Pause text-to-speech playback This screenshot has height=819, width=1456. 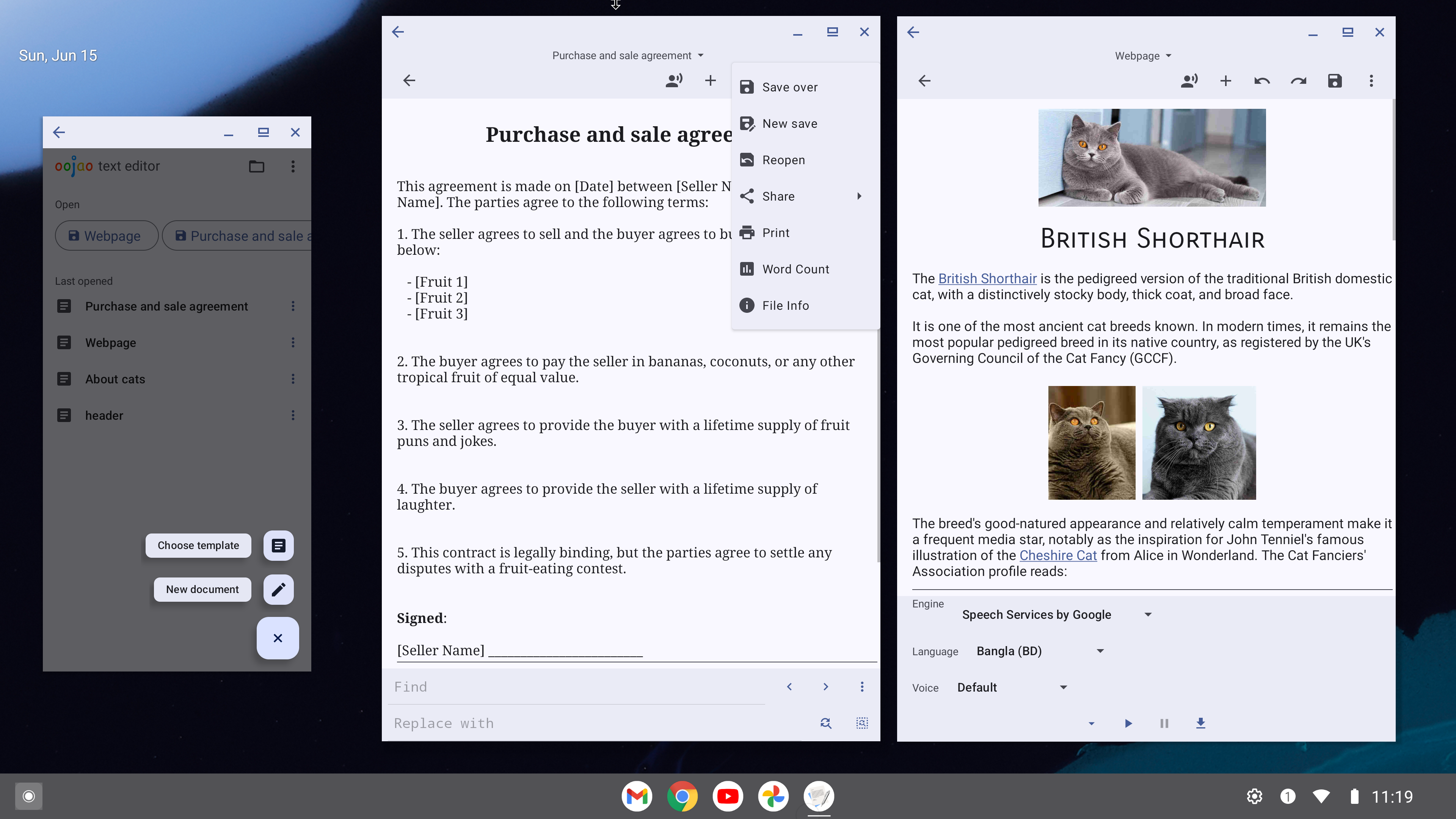[1164, 723]
